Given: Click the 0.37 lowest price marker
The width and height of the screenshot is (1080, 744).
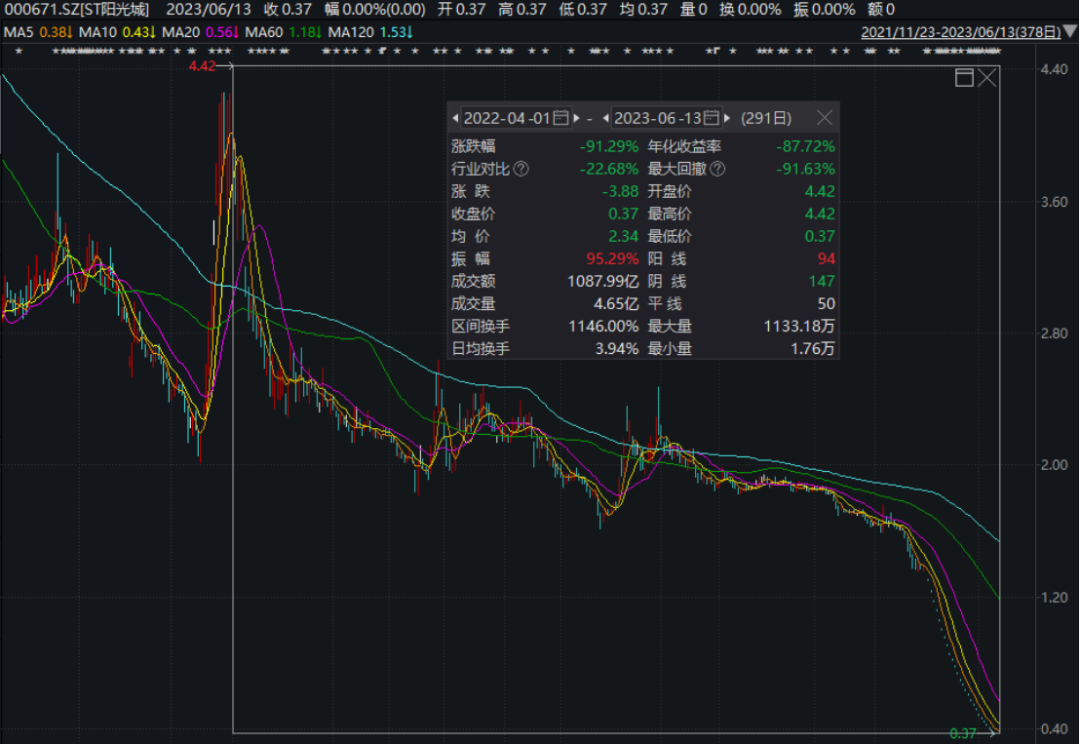Looking at the screenshot, I should [x=963, y=734].
